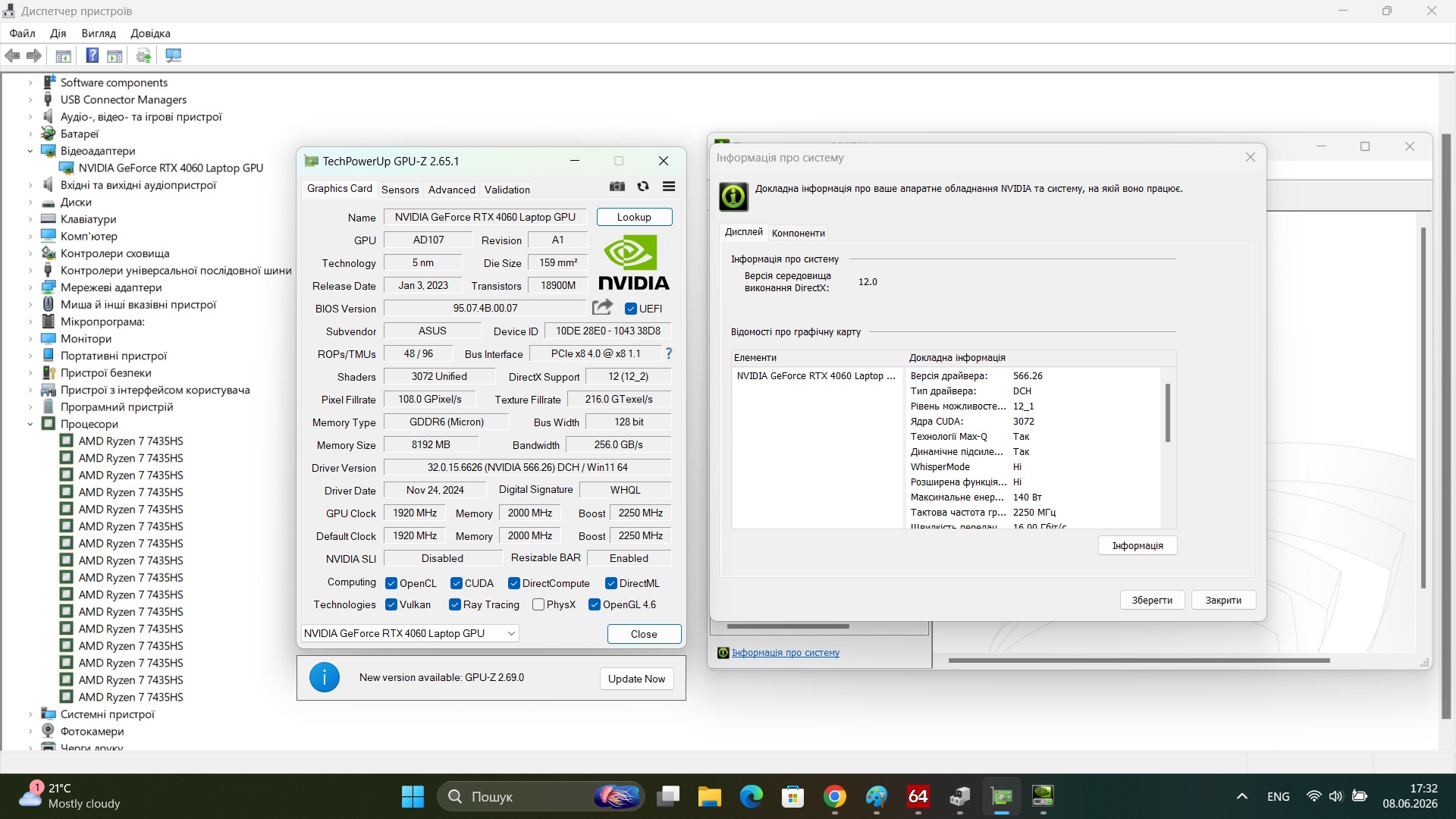Image resolution: width=1456 pixels, height=819 pixels.
Task: Launch Microsoft Edge from the taskbar
Action: click(x=752, y=796)
